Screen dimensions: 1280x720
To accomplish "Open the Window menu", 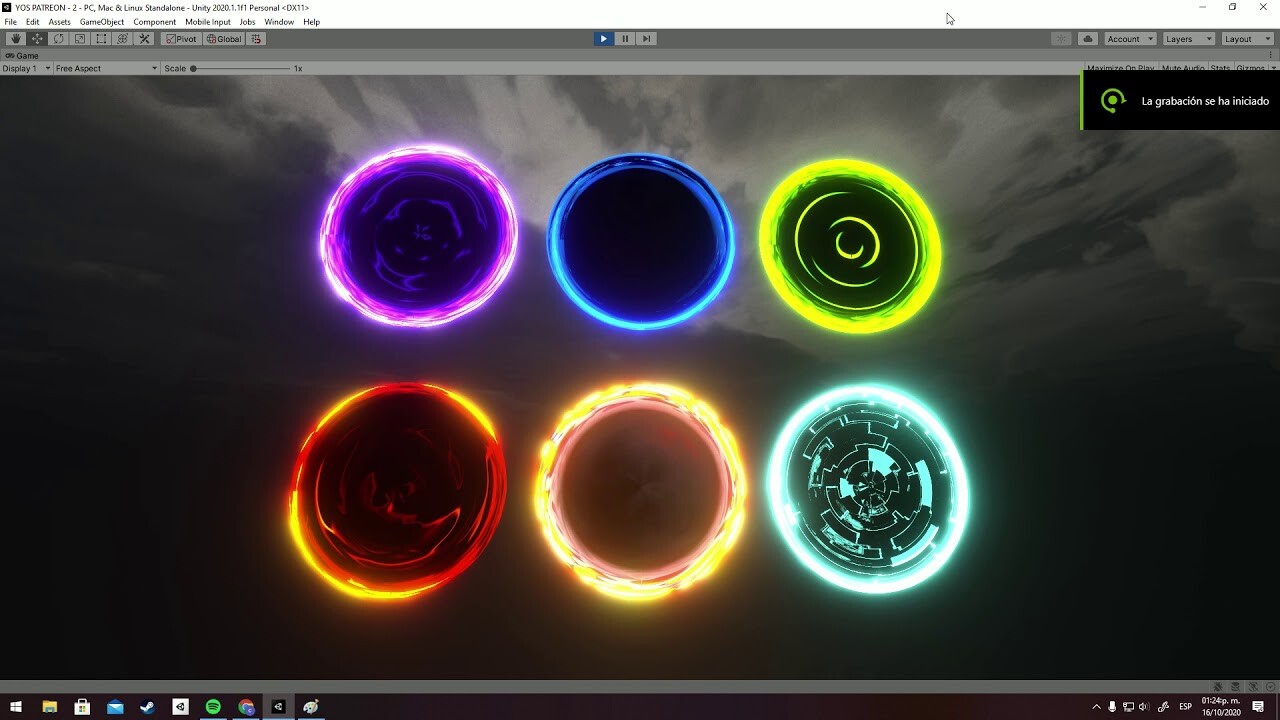I will click(x=279, y=21).
